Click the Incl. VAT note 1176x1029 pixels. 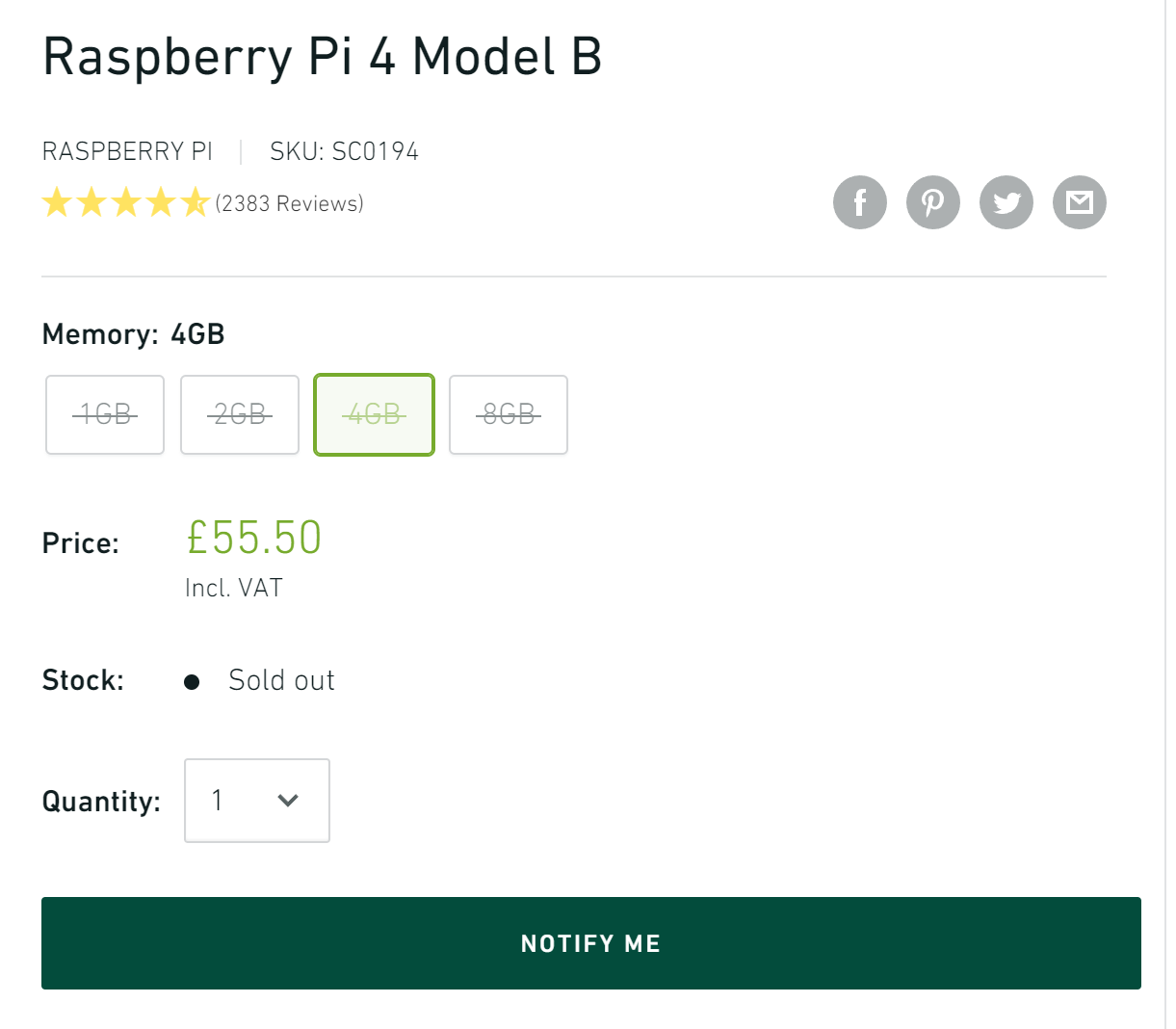point(234,588)
